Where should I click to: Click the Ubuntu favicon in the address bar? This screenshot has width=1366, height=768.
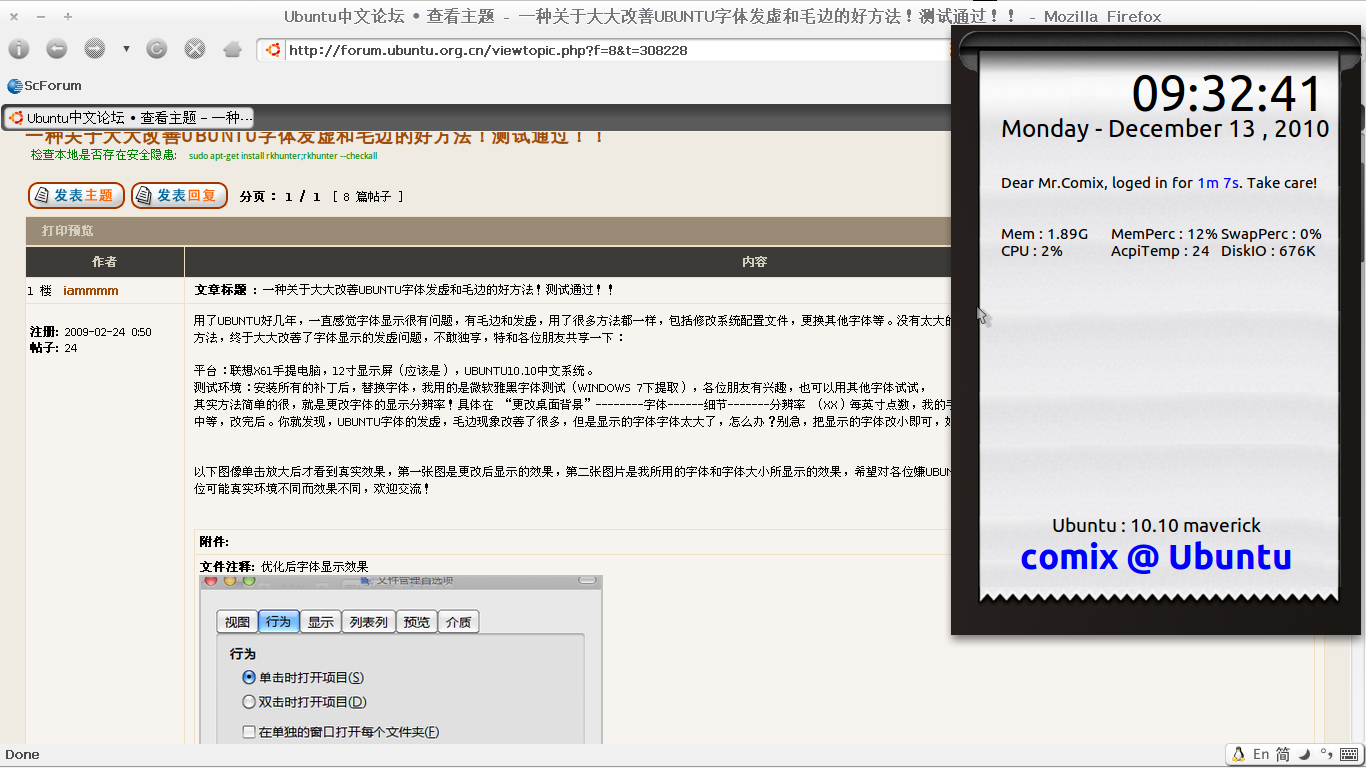pos(272,50)
